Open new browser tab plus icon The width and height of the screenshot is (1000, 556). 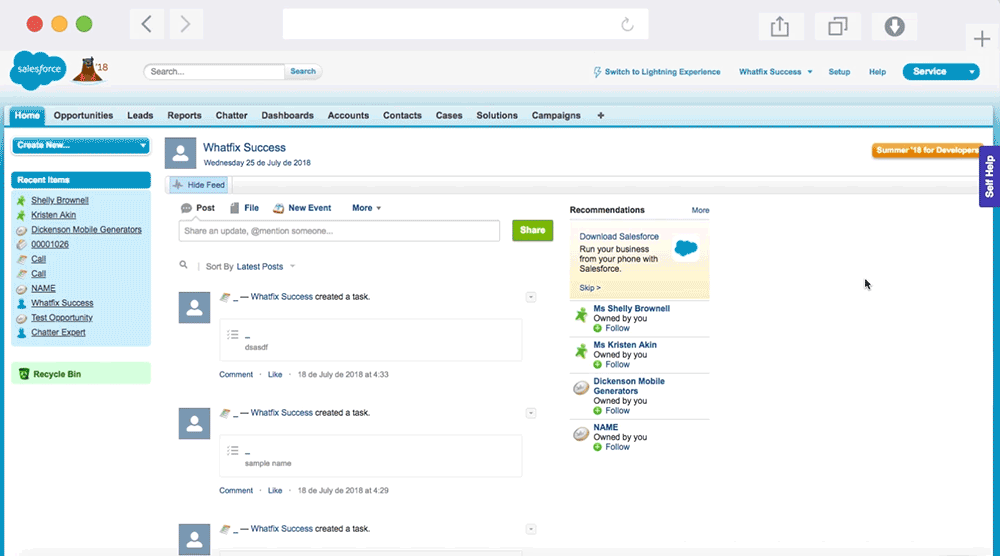point(982,39)
